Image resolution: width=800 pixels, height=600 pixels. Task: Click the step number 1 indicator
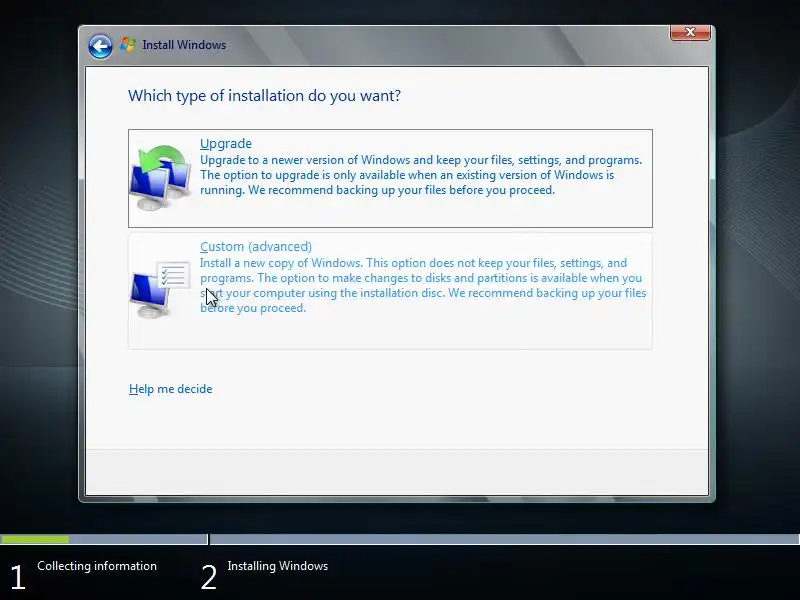point(18,578)
